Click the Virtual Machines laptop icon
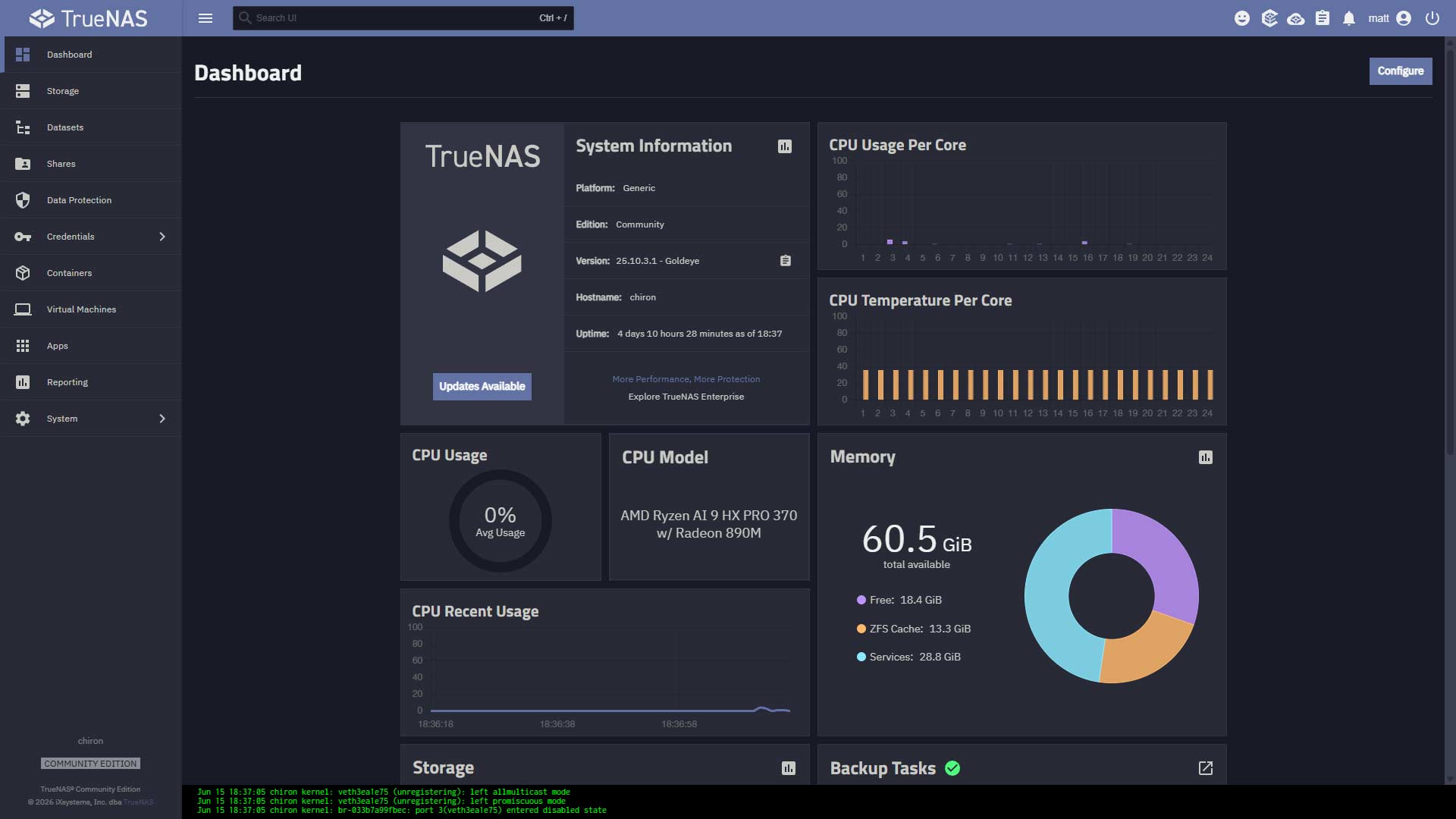This screenshot has width=1456, height=819. click(23, 309)
